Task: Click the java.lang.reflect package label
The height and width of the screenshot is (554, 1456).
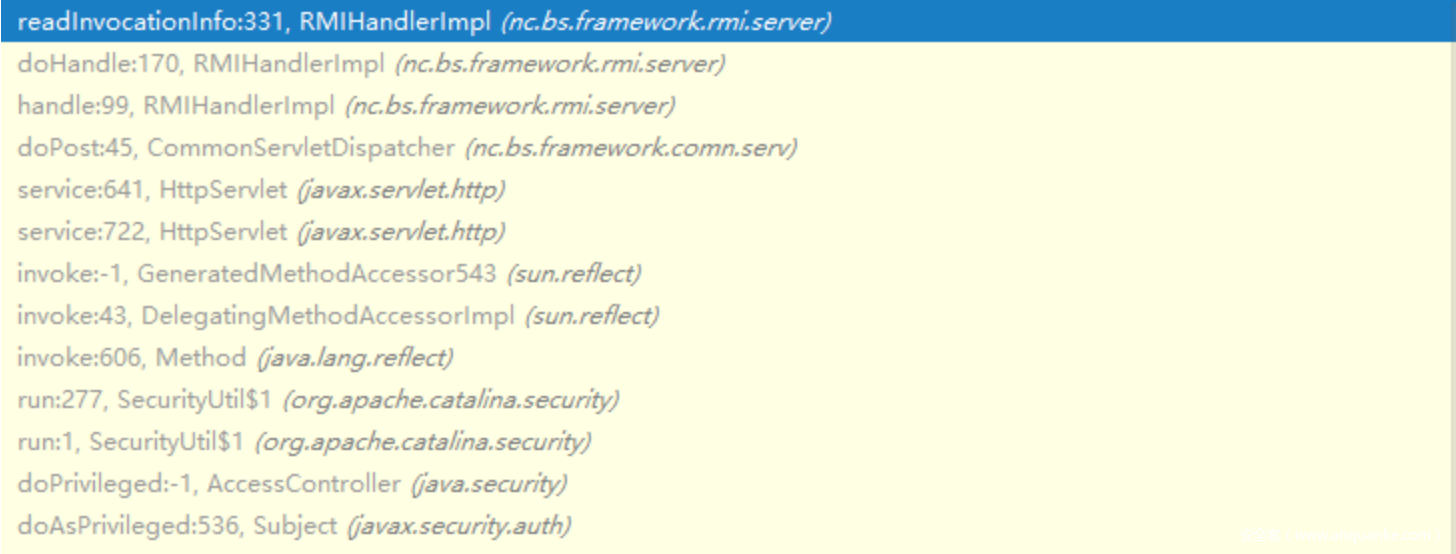Action: click(x=355, y=358)
